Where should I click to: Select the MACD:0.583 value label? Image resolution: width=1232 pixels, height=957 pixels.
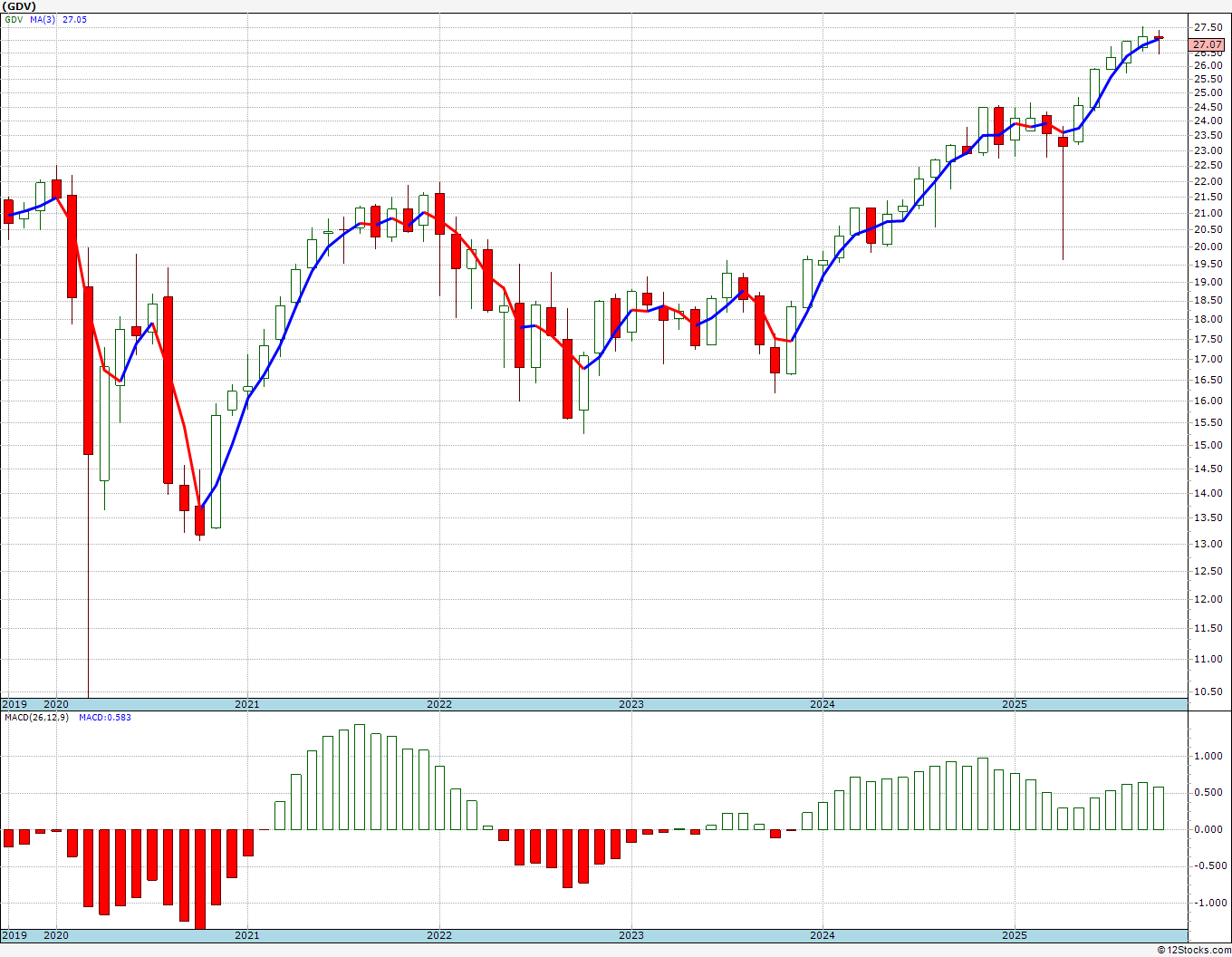coord(105,718)
